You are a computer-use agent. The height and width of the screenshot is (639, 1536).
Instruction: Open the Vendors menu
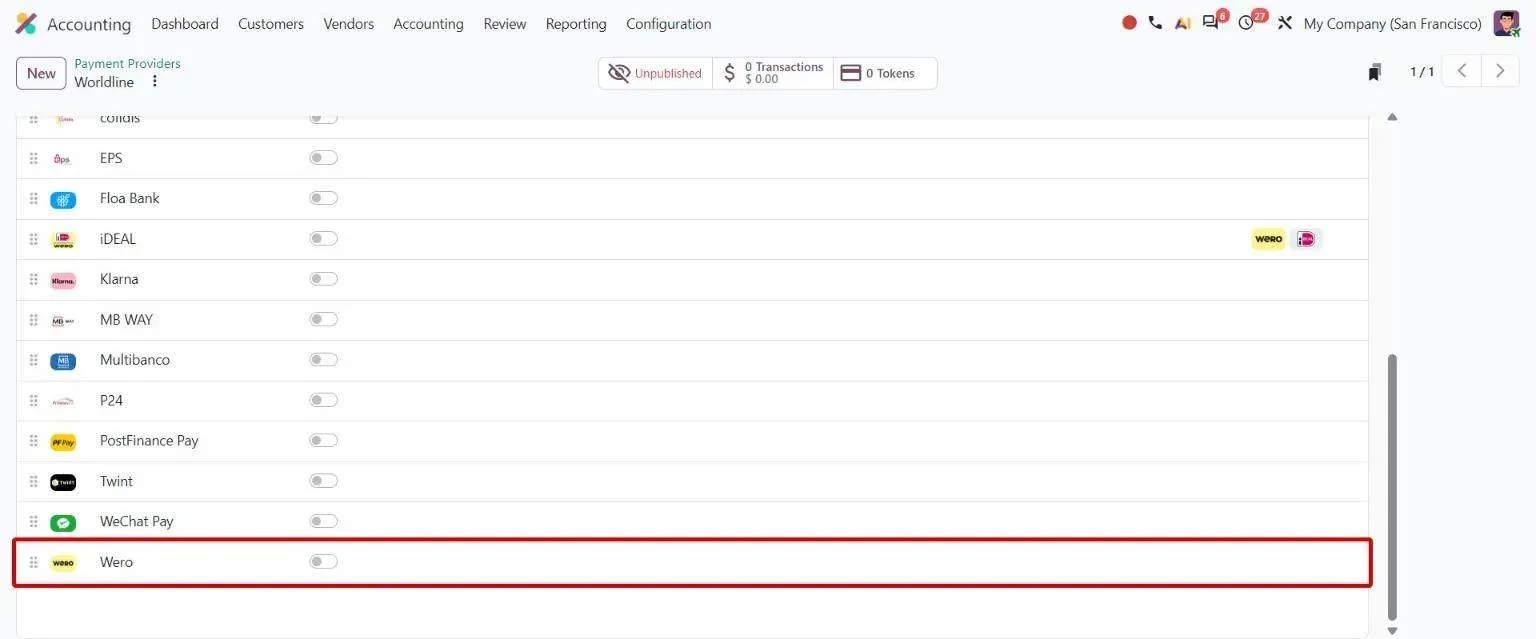pos(349,23)
